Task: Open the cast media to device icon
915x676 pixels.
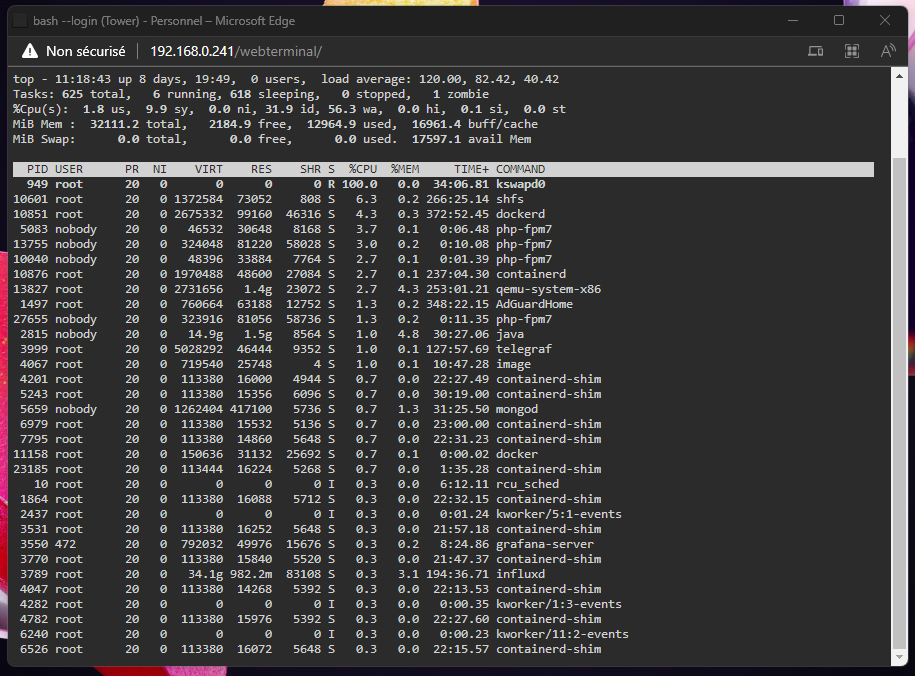Action: 815,51
